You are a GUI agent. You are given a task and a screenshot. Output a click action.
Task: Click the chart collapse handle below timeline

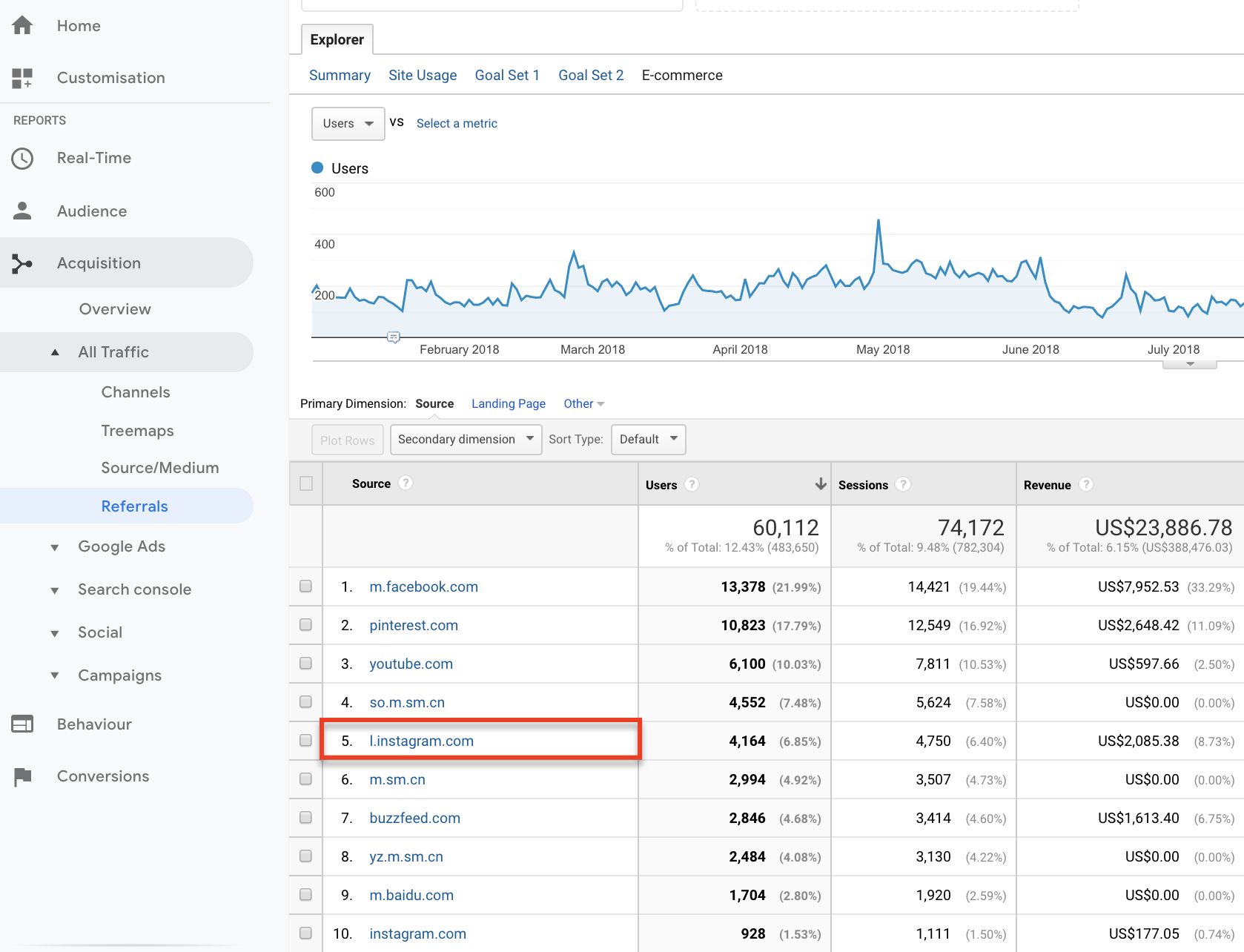1190,364
